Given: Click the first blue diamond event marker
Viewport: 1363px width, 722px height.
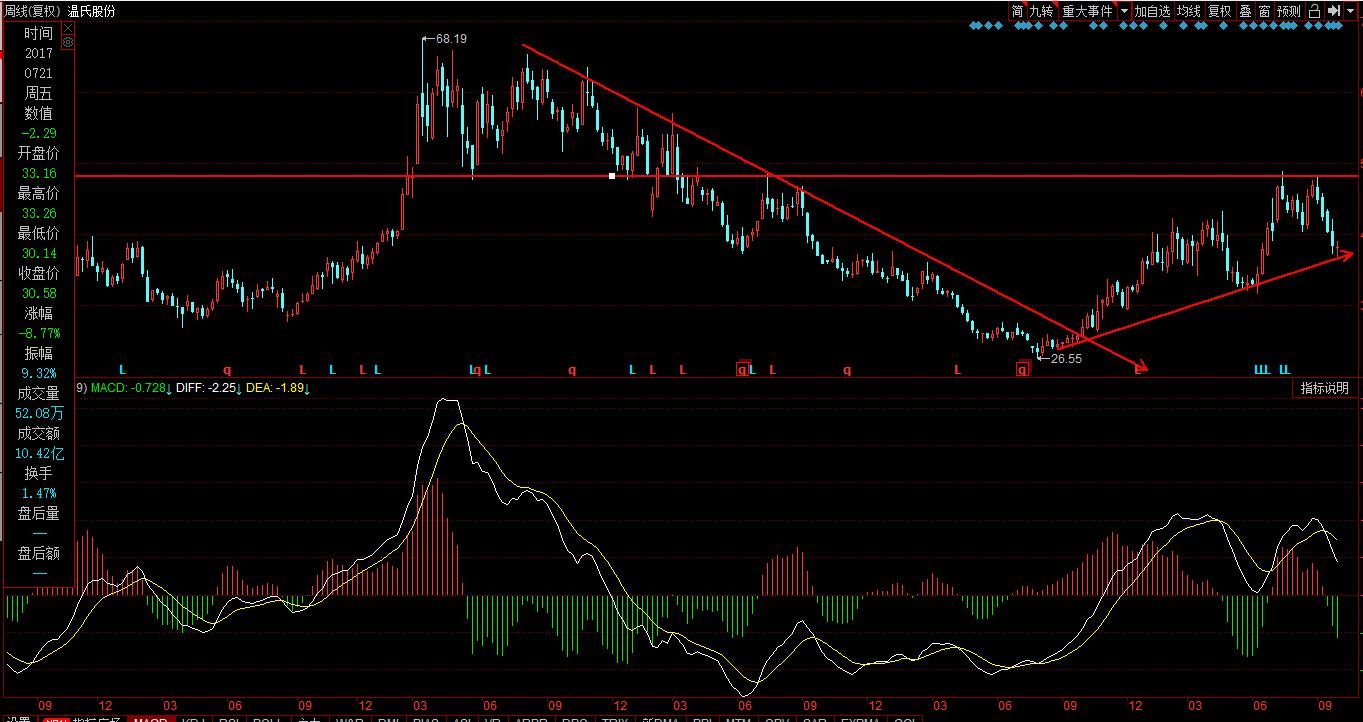Looking at the screenshot, I should (x=974, y=26).
